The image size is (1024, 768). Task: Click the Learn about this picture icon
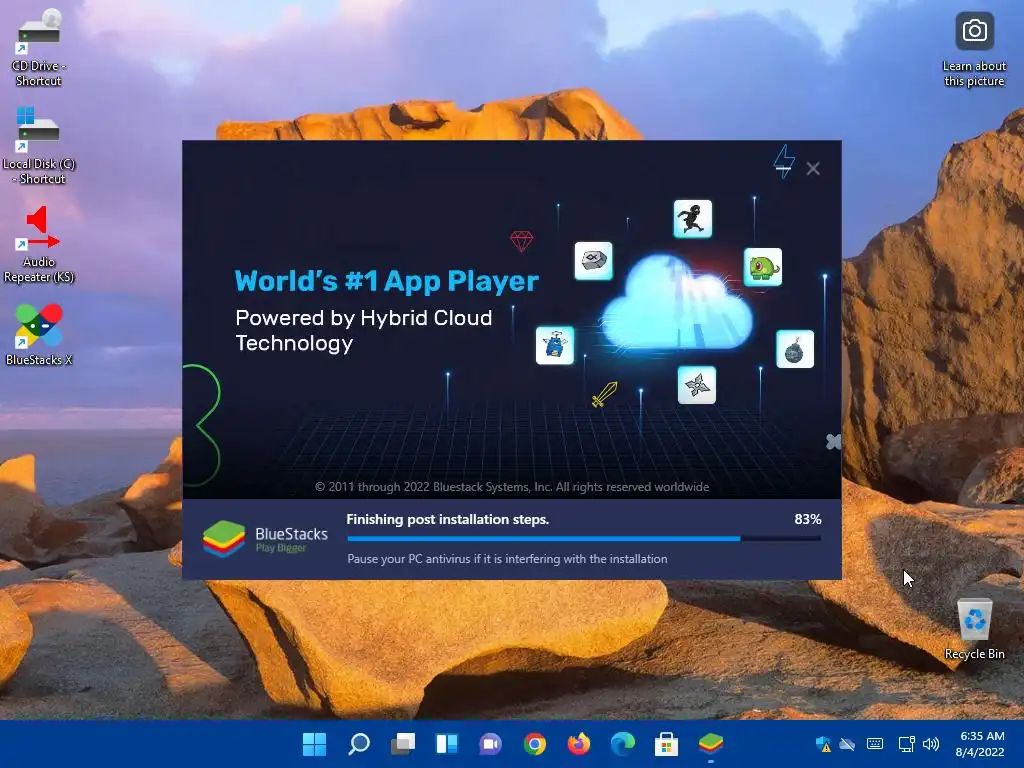pyautogui.click(x=974, y=50)
